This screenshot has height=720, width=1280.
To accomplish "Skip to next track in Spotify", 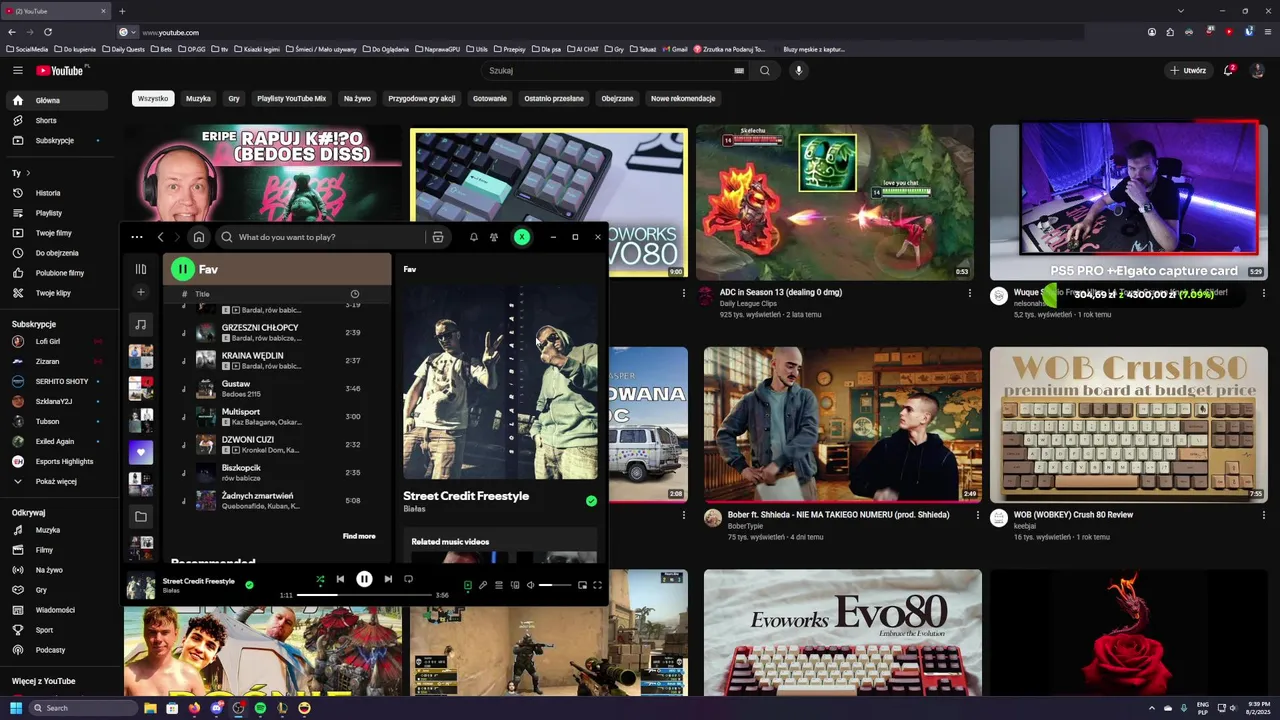I will point(388,579).
